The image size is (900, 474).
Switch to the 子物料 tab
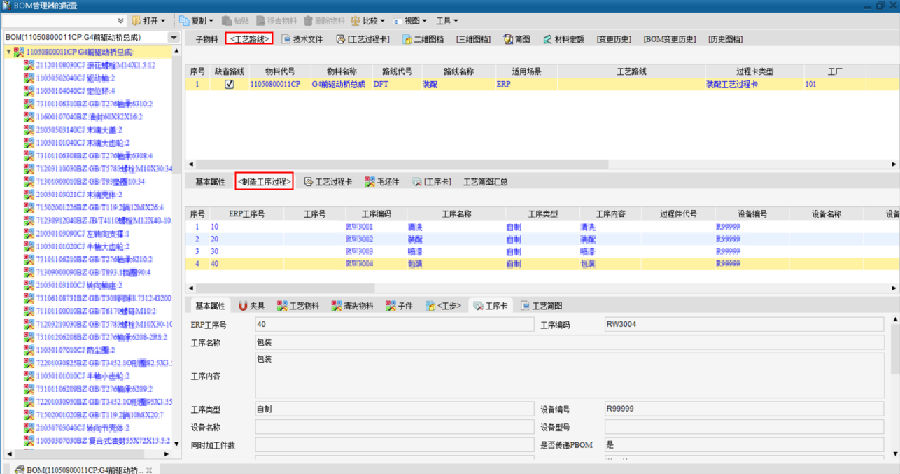point(203,39)
